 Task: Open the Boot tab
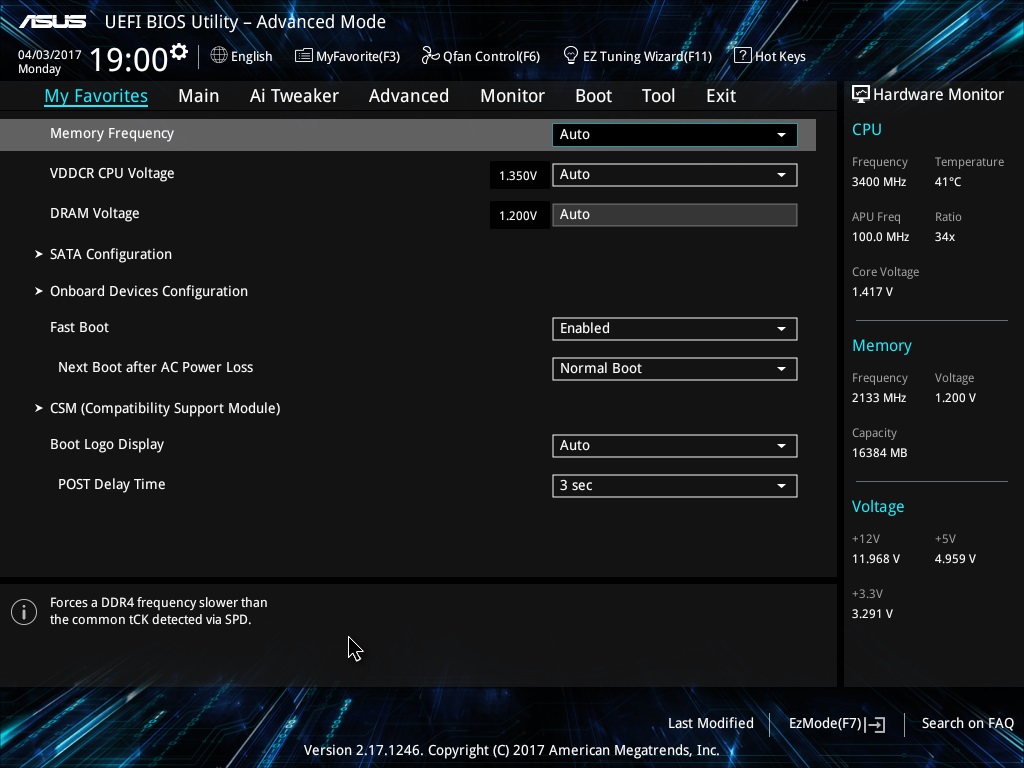point(594,96)
